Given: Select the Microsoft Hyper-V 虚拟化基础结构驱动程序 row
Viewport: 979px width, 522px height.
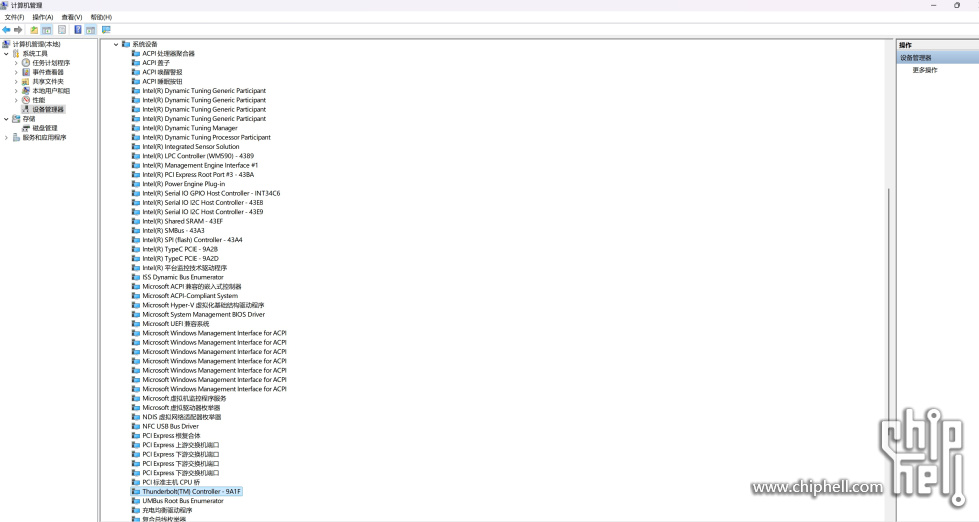Looking at the screenshot, I should point(203,305).
